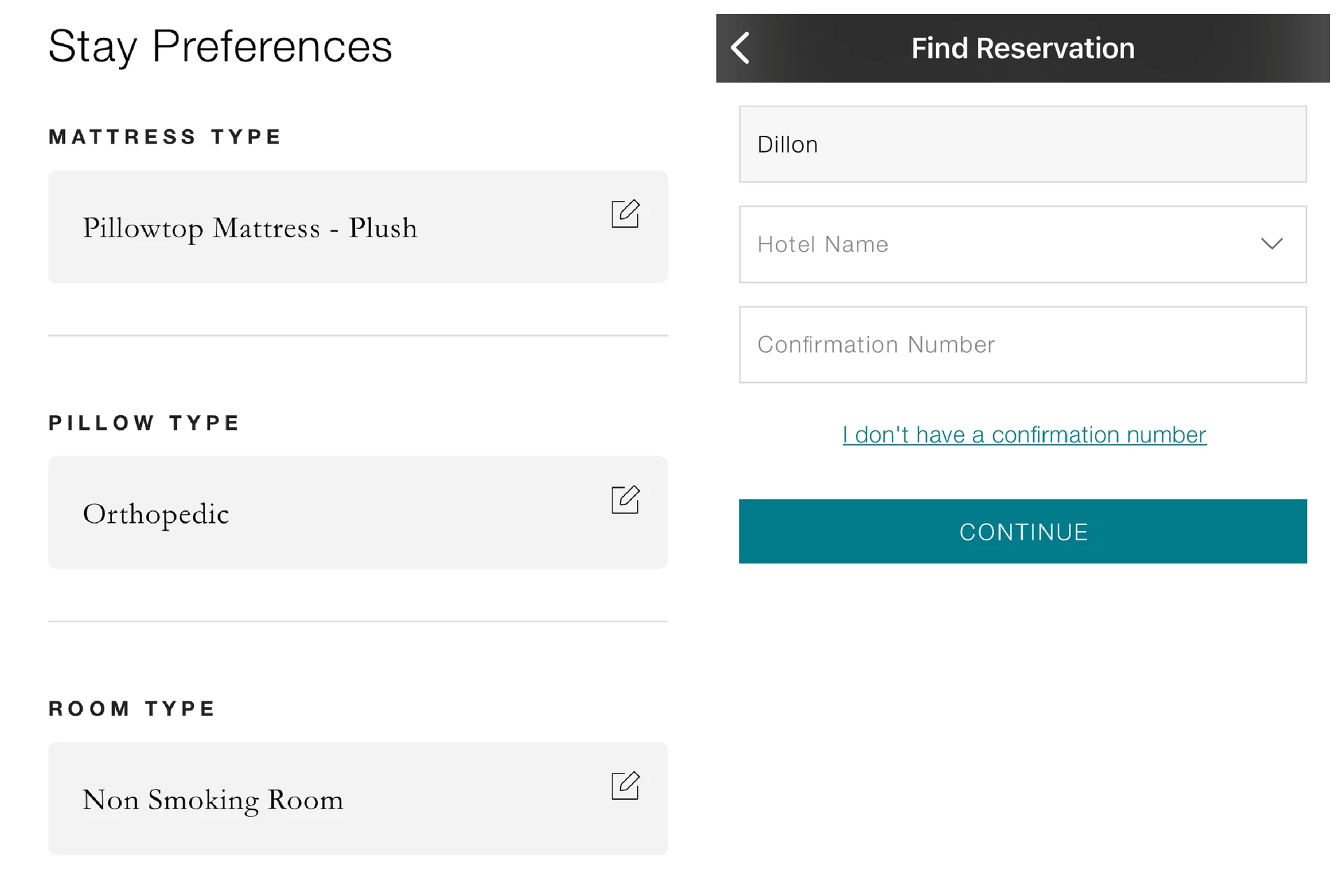Click I don't have a confirmation number
The width and height of the screenshot is (1344, 896).
1023,434
